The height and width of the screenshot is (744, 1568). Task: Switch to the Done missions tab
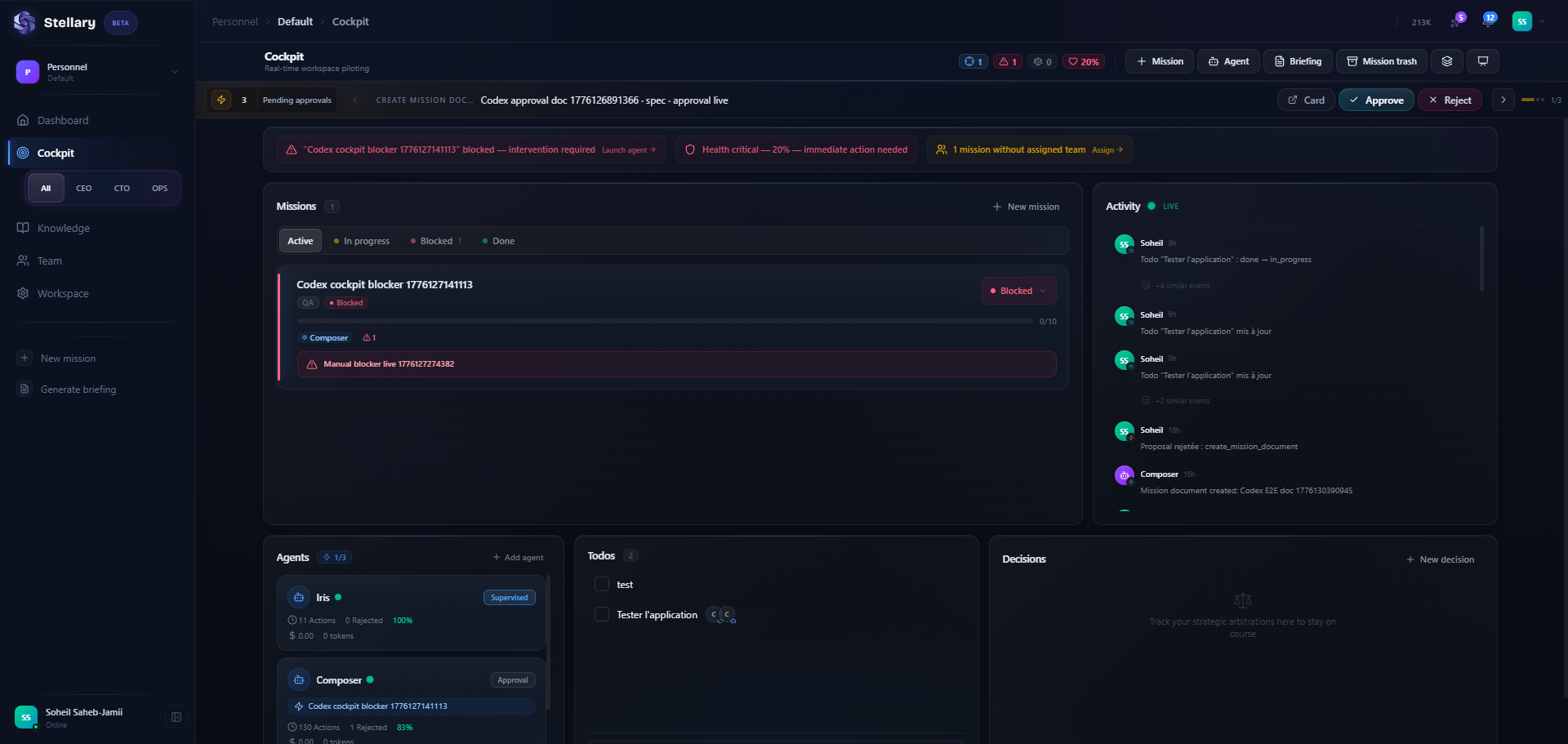click(498, 241)
